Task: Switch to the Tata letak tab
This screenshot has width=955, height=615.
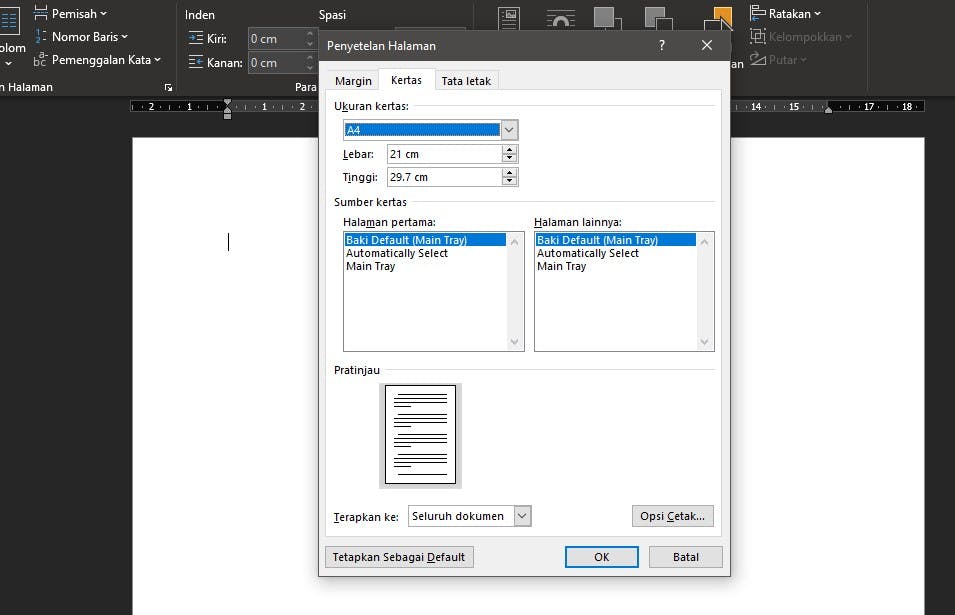Action: tap(466, 81)
